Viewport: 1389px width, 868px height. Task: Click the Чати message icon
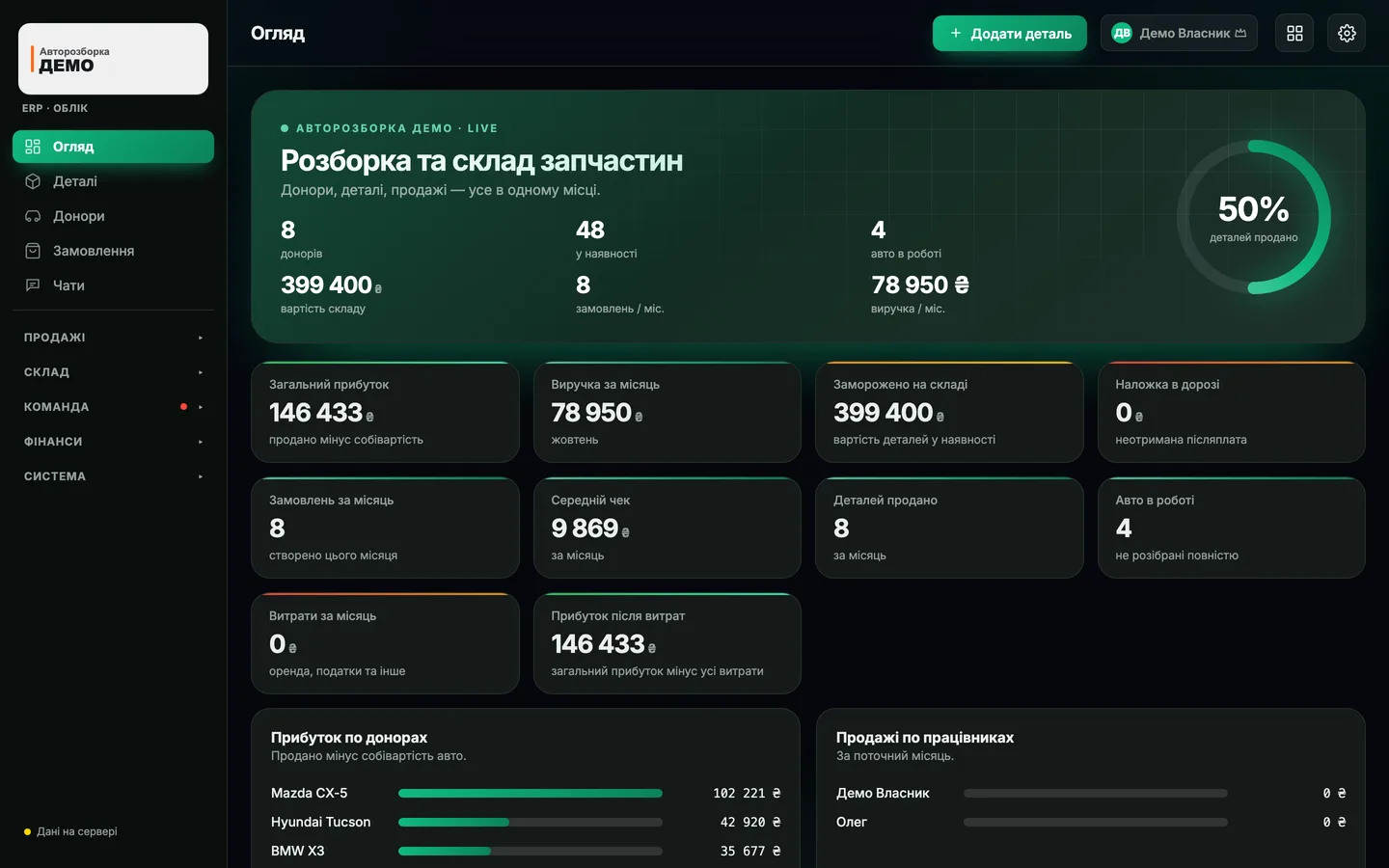tap(33, 285)
